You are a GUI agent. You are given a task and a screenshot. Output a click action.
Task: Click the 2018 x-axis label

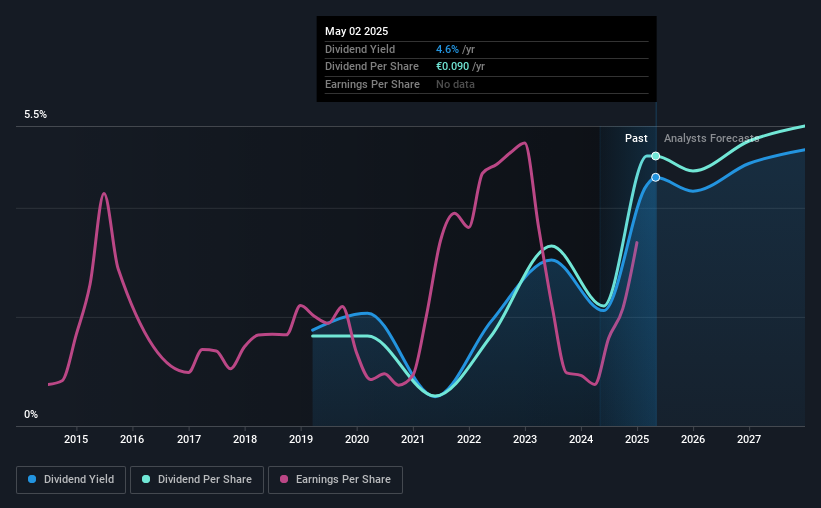click(x=245, y=439)
